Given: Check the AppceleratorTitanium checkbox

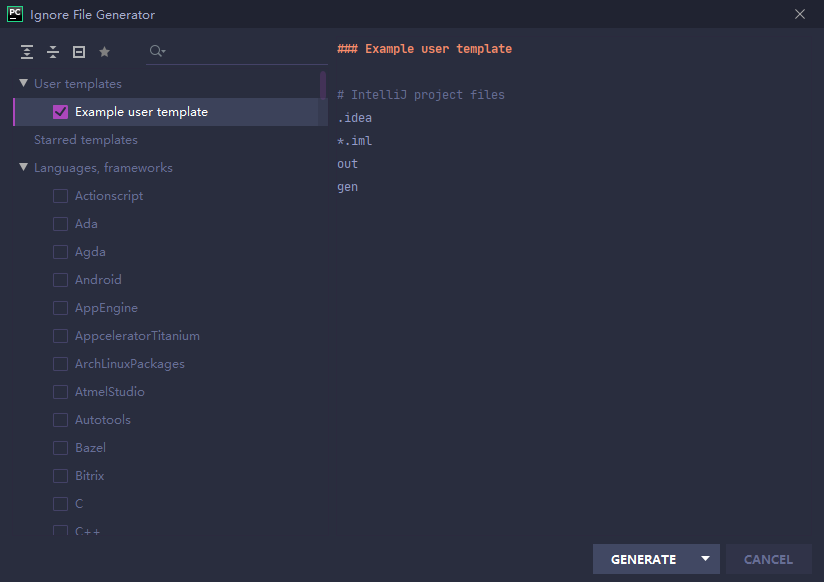Looking at the screenshot, I should pos(60,336).
